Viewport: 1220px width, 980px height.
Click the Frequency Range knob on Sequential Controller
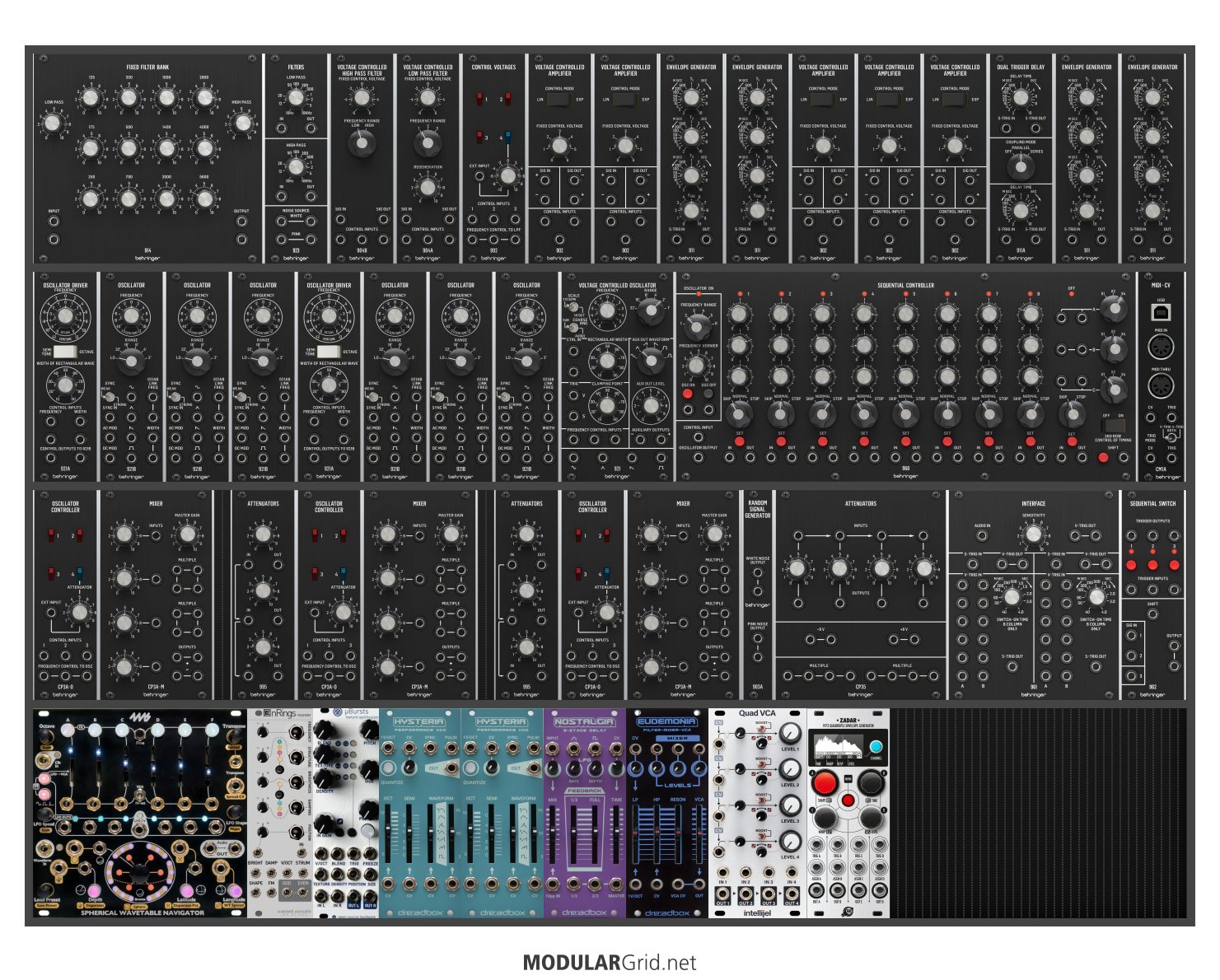(x=698, y=326)
